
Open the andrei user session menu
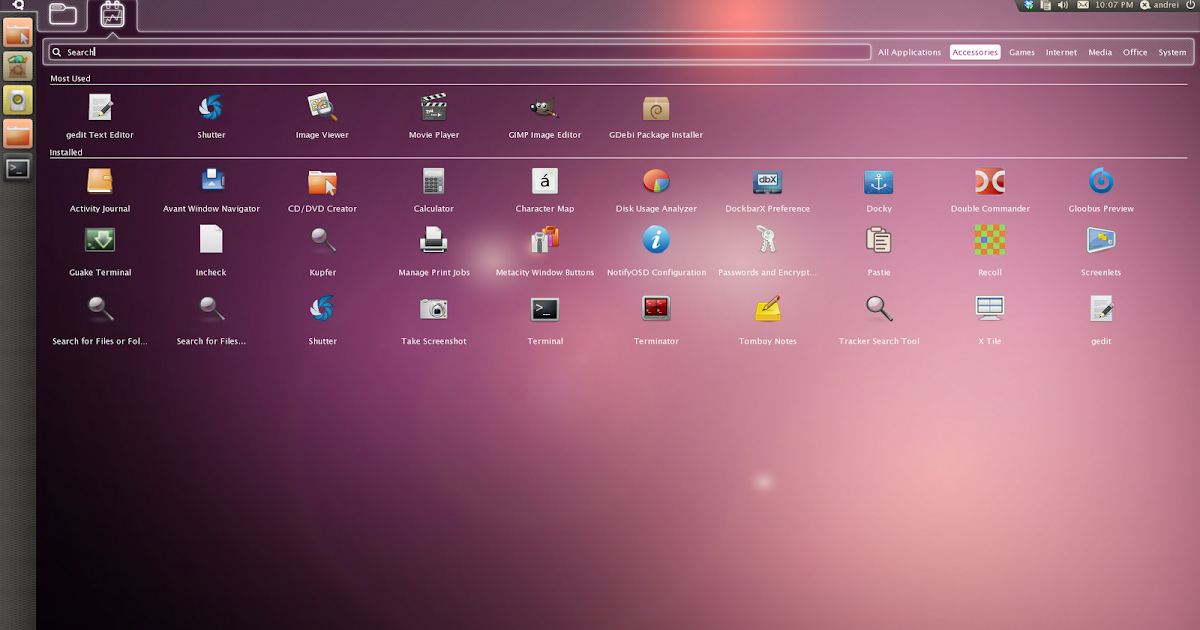[1160, 5]
